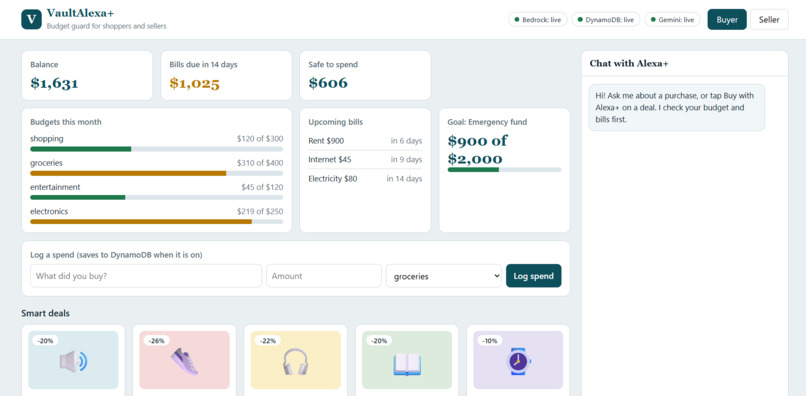Click the '$900 of $2,000' goal text
Viewport: 806px width, 396px height.
478,150
